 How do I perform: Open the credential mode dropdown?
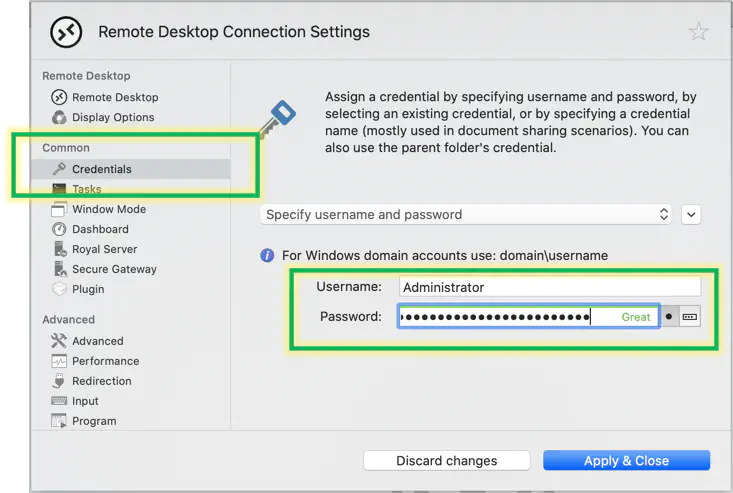pyautogui.click(x=466, y=214)
